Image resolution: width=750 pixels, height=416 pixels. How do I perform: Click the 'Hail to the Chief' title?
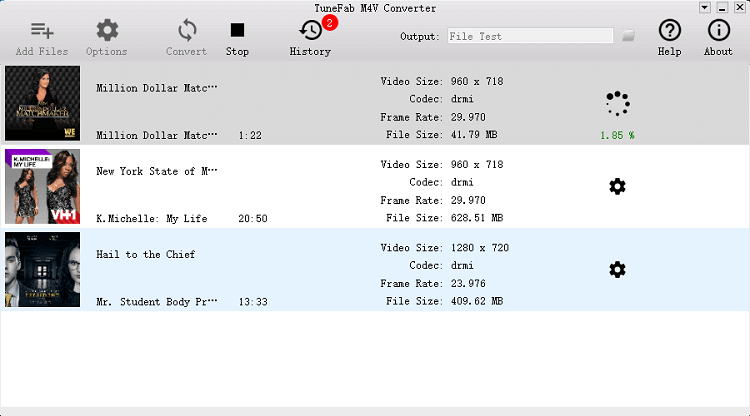click(145, 254)
